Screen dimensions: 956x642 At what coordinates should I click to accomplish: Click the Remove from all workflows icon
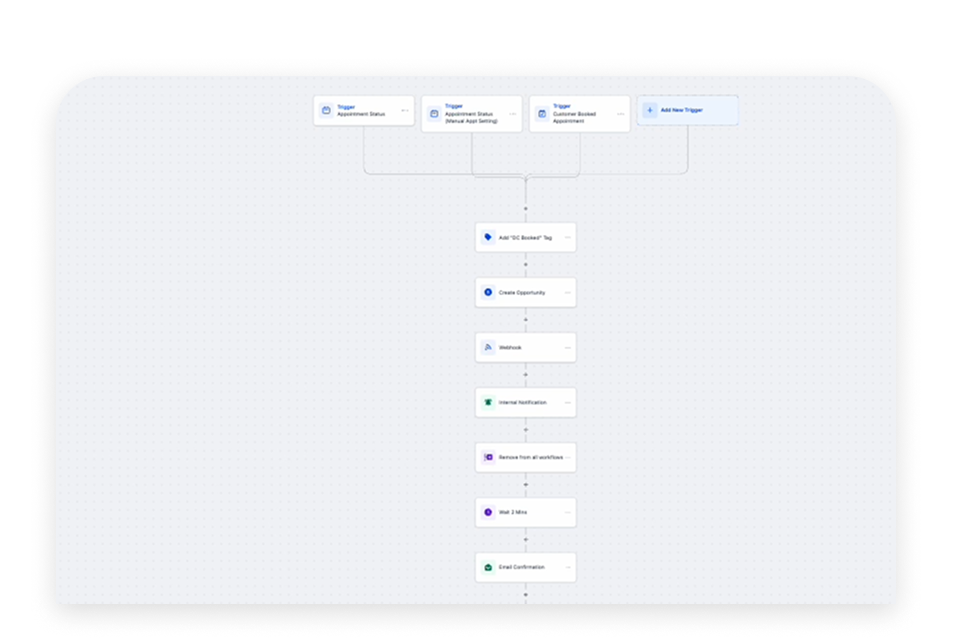point(488,457)
